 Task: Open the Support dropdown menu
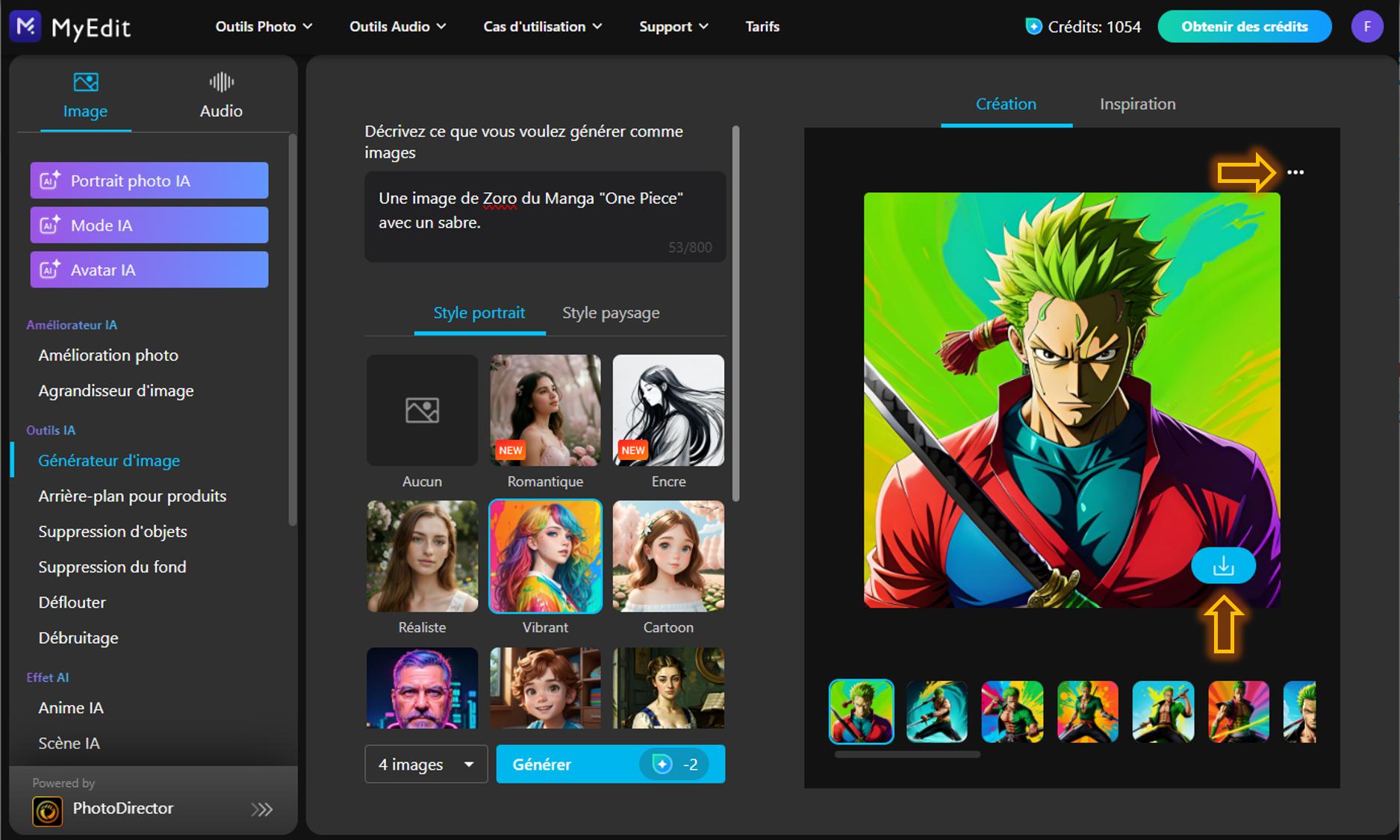tap(672, 26)
